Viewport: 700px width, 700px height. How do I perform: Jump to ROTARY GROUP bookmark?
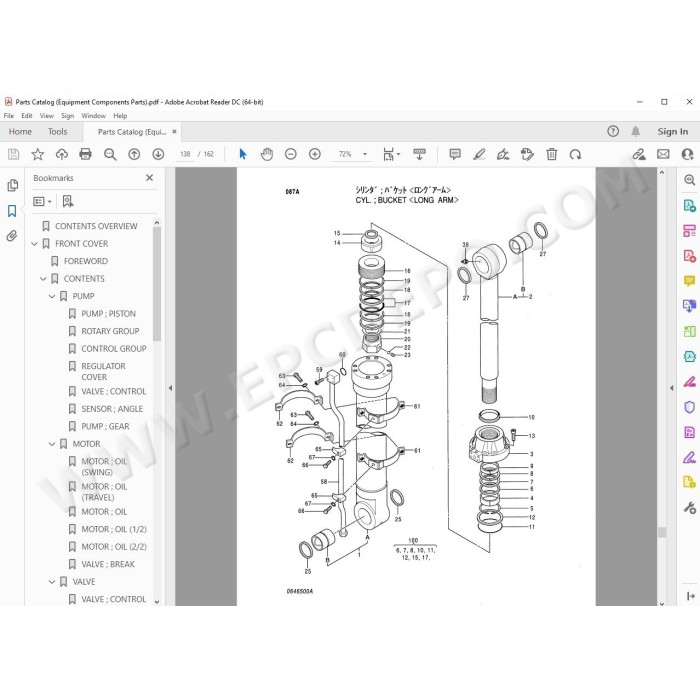[110, 331]
